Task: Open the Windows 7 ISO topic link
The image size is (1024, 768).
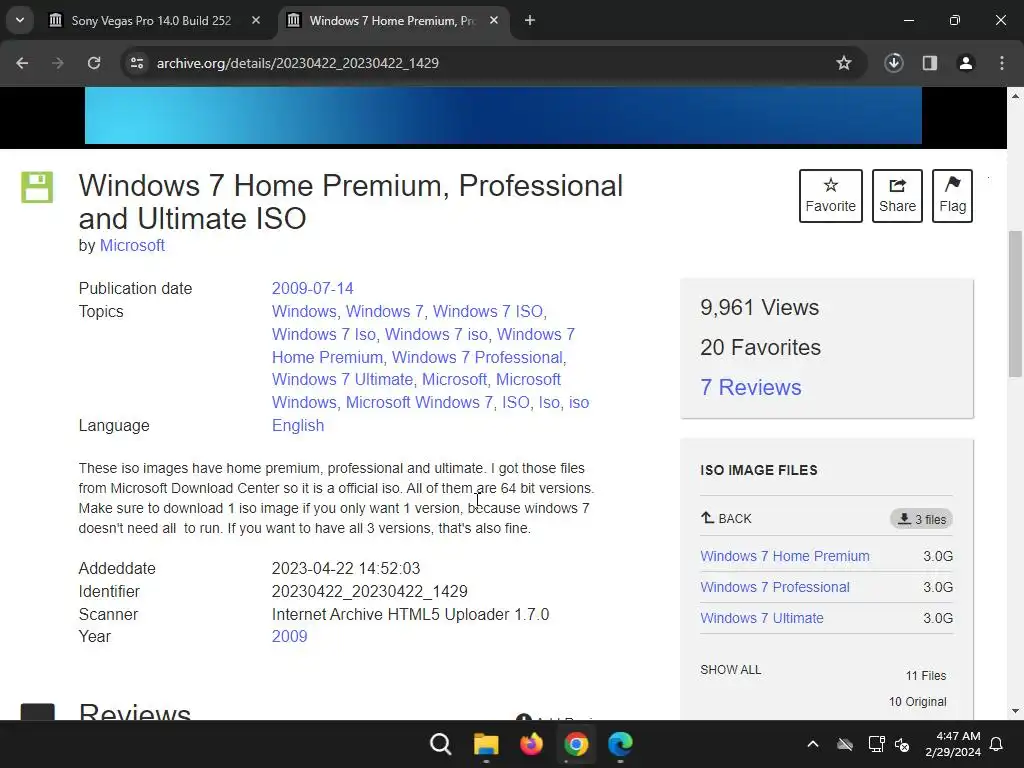Action: click(488, 312)
